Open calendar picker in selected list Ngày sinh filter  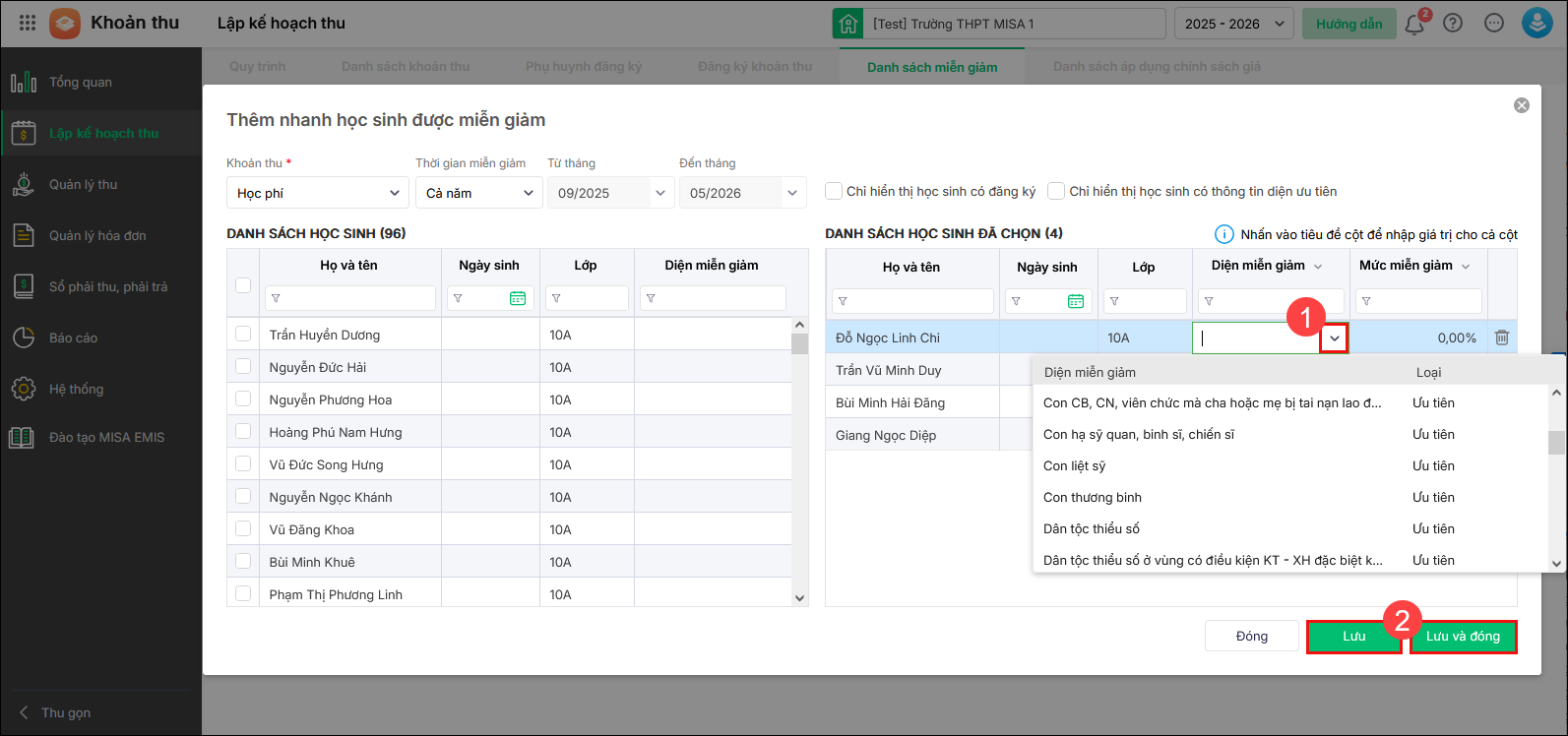coord(1076,301)
